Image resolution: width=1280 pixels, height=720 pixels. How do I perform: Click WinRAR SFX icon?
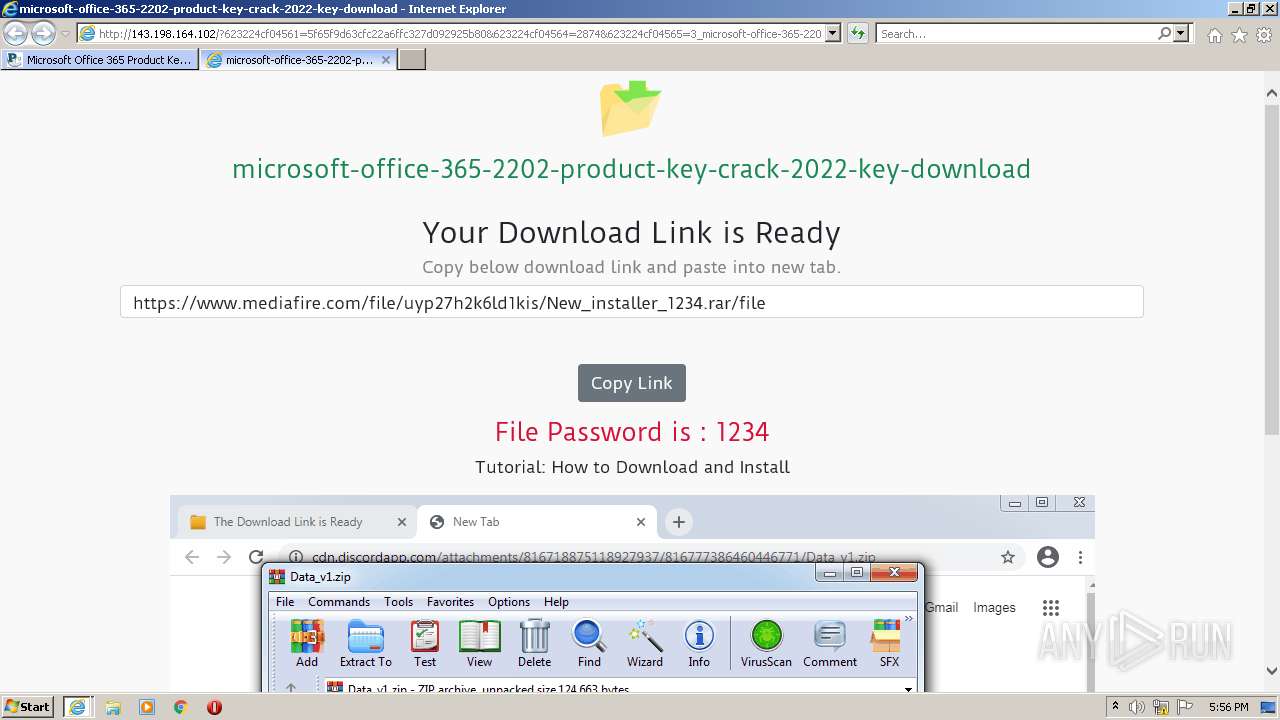click(x=889, y=644)
